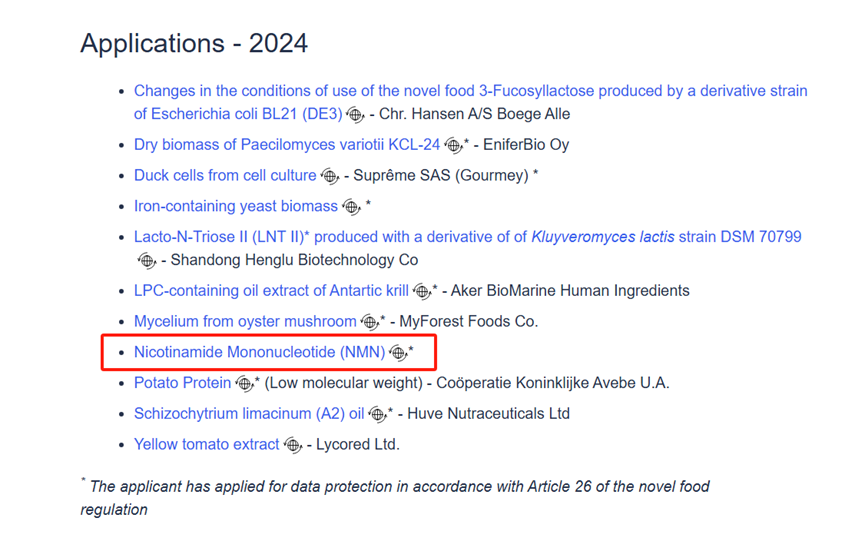Open Yellow tomato extract link

click(x=206, y=444)
